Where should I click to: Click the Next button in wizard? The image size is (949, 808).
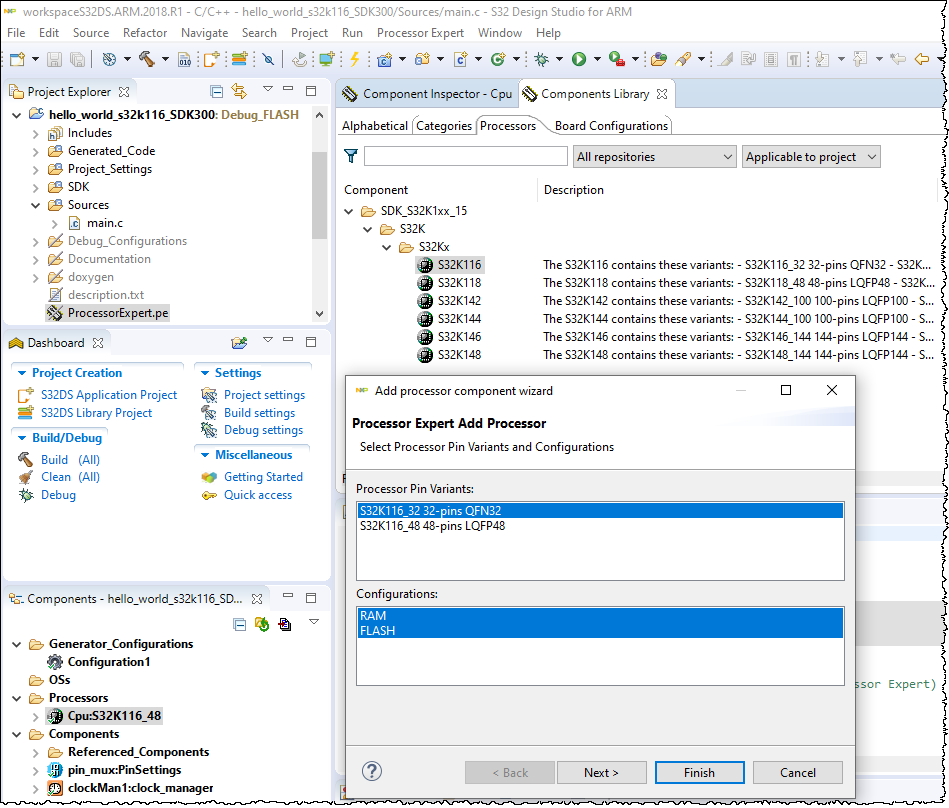[x=601, y=772]
